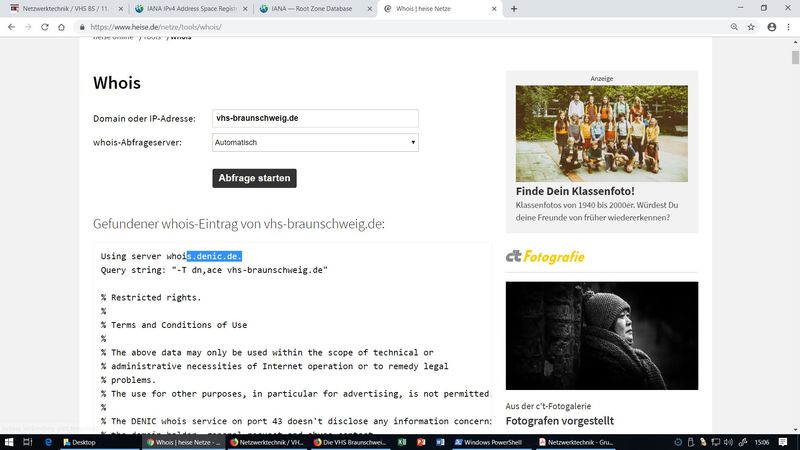Close the IANA Root Zone Database tab
The height and width of the screenshot is (450, 800).
369,9
